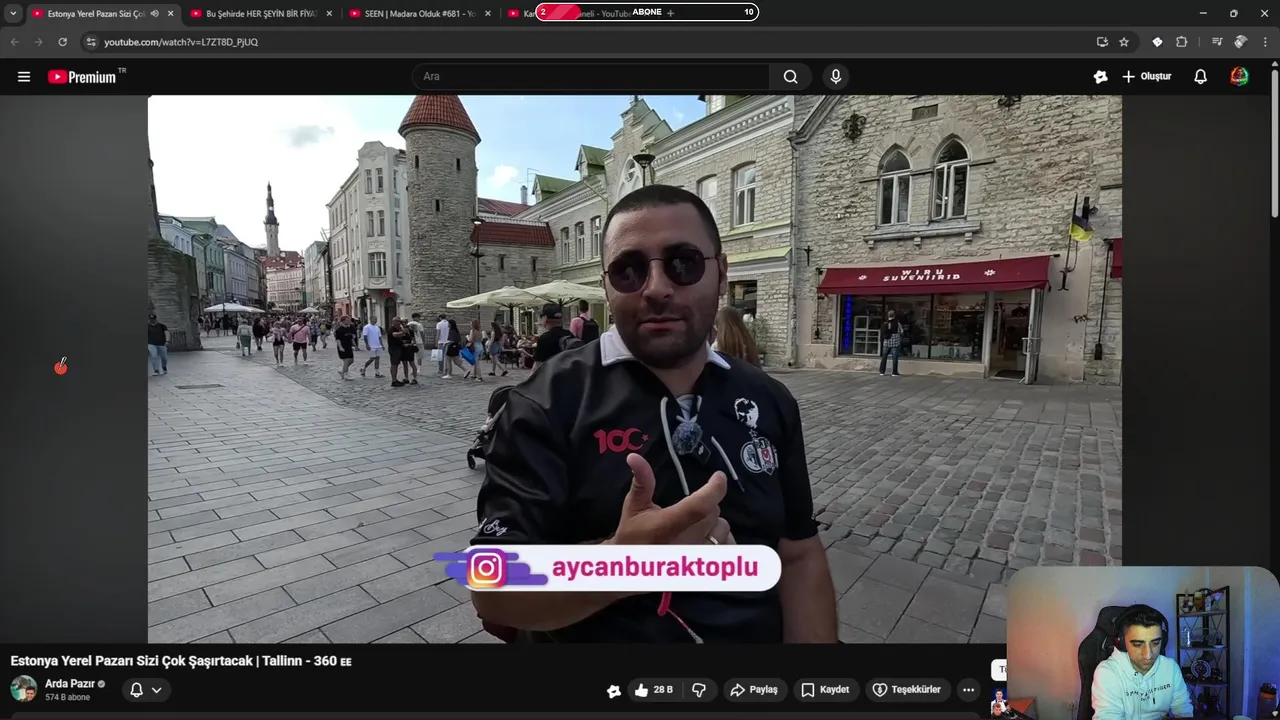Click the sparkle icon before the like button
The height and width of the screenshot is (720, 1280).
click(614, 691)
